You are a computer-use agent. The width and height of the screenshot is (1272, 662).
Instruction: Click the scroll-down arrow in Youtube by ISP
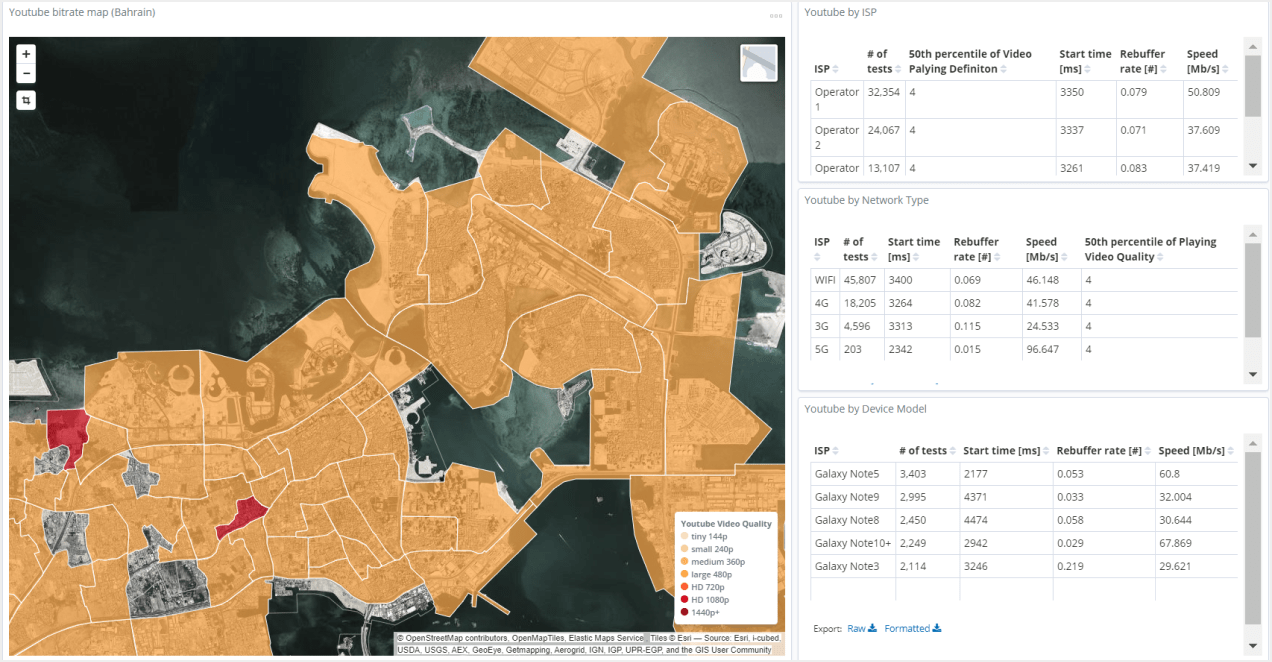(x=1252, y=166)
